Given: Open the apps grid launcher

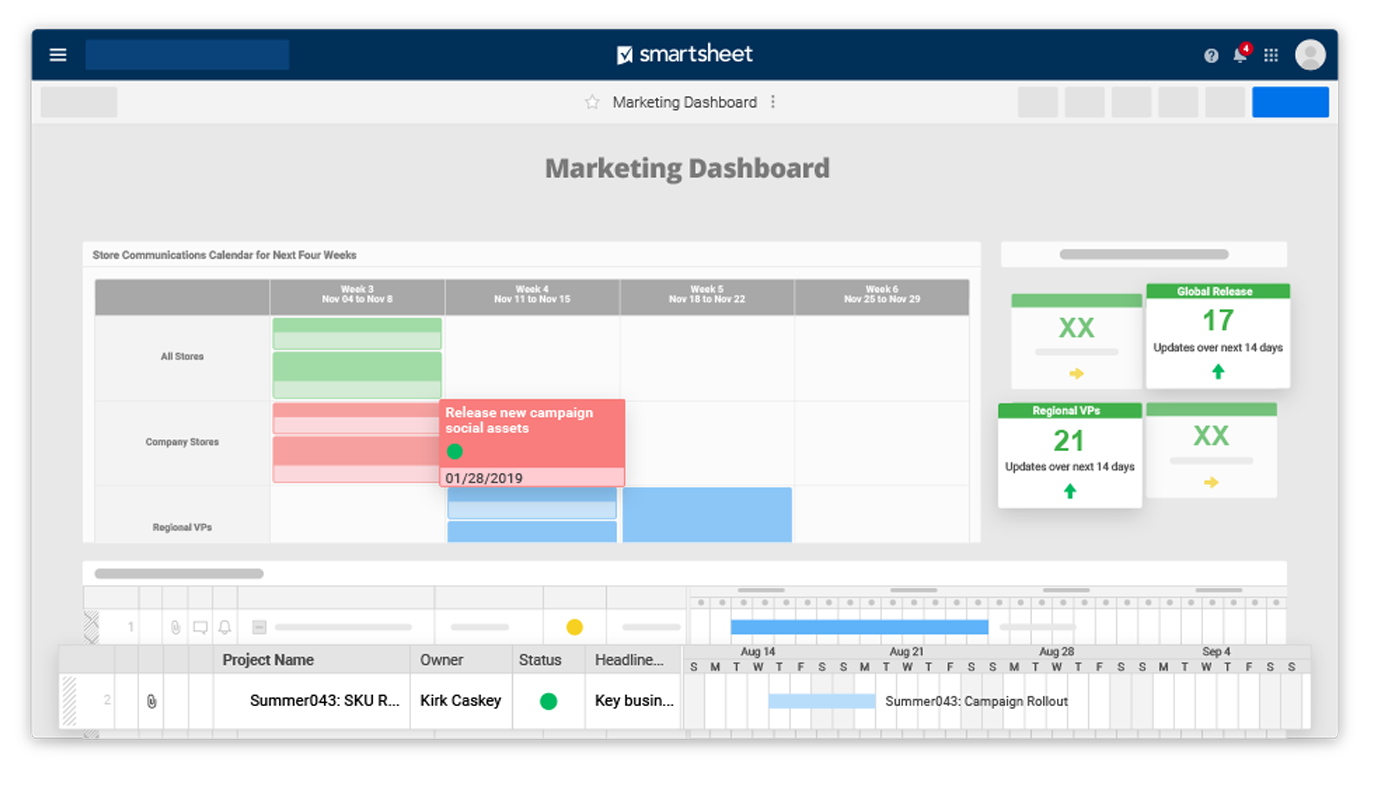Looking at the screenshot, I should (x=1271, y=56).
